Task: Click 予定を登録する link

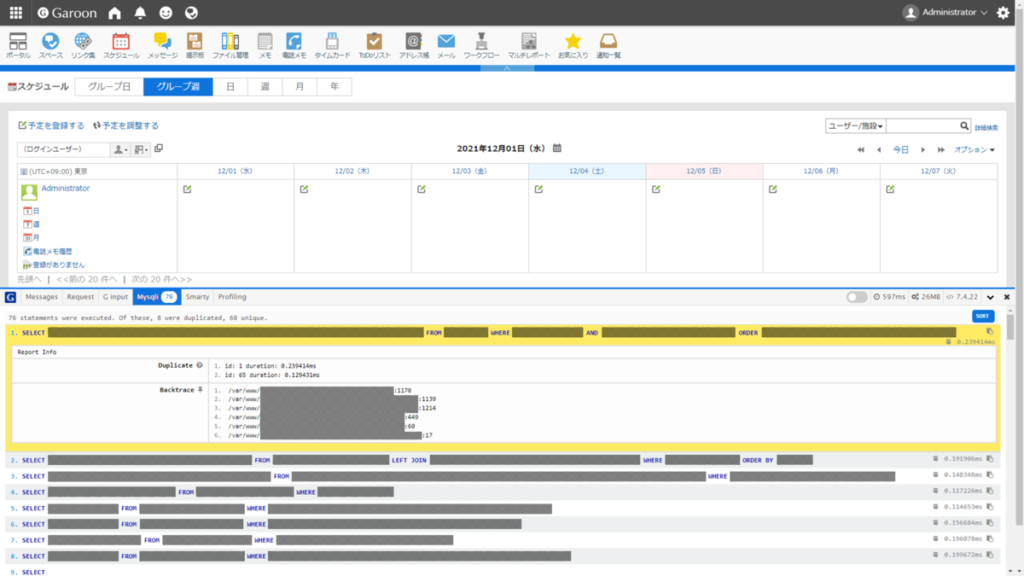Action: pos(52,125)
